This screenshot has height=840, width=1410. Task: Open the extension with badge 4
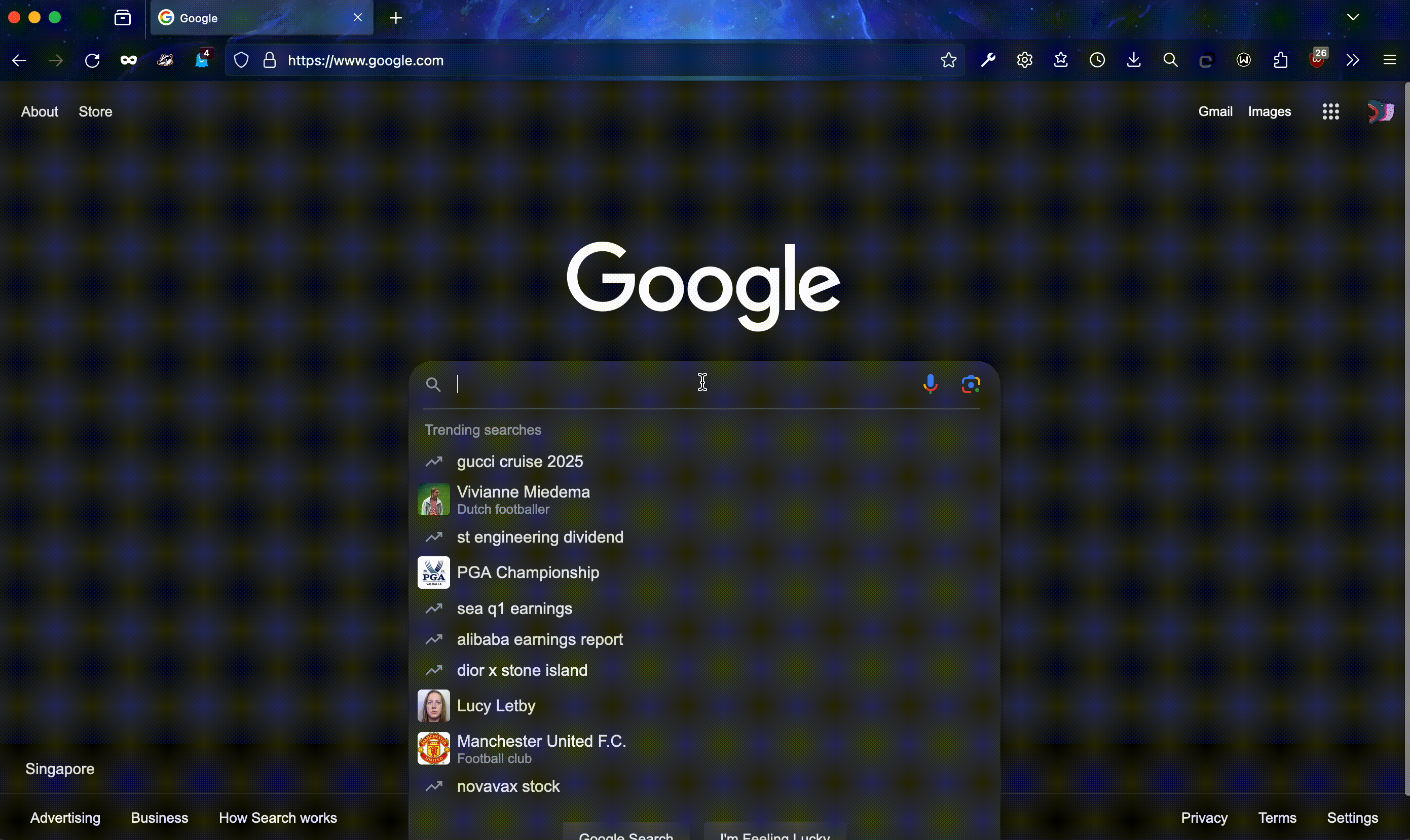pos(202,59)
